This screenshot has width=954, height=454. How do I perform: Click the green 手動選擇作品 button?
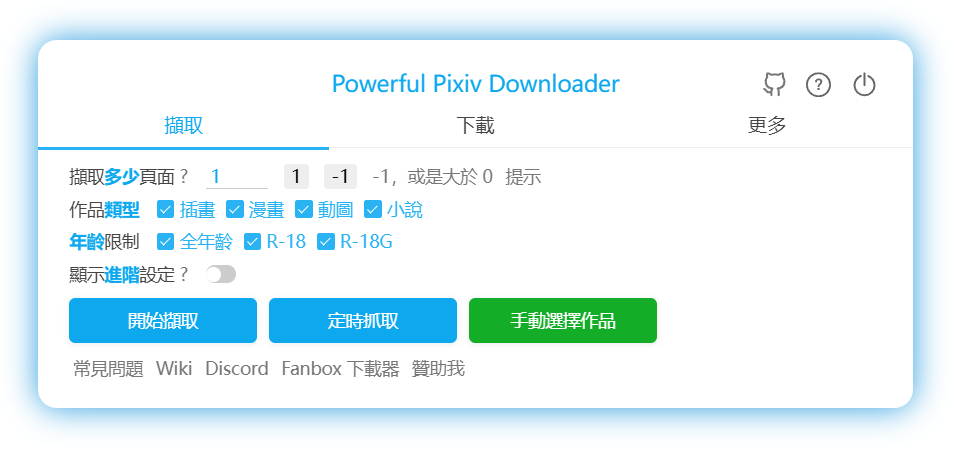(x=563, y=321)
